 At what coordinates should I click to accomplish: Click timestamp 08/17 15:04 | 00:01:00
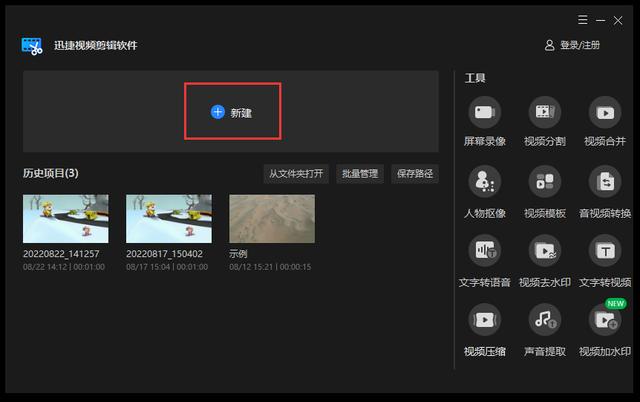(x=167, y=267)
